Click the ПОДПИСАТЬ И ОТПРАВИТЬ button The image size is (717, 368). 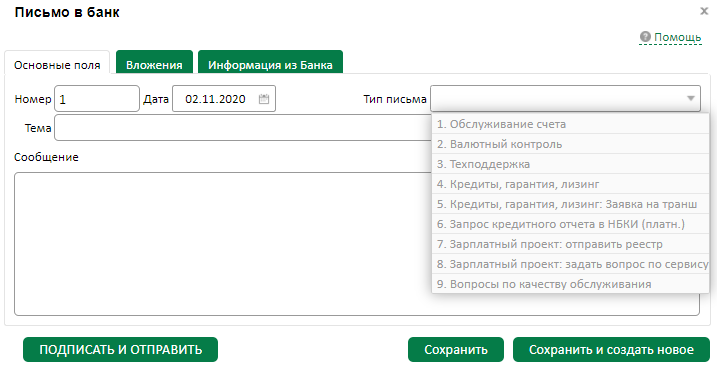click(x=121, y=350)
